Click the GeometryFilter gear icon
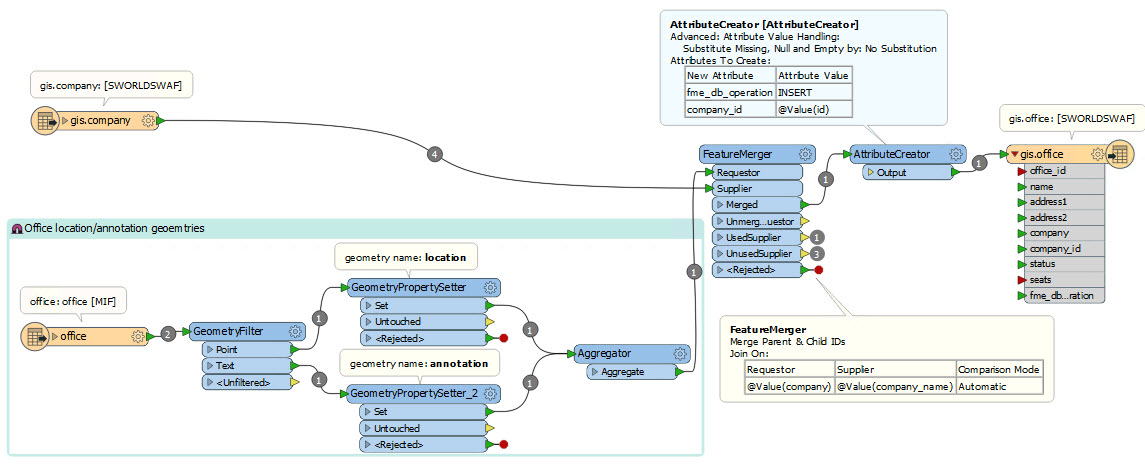This screenshot has width=1145, height=468. tap(296, 331)
